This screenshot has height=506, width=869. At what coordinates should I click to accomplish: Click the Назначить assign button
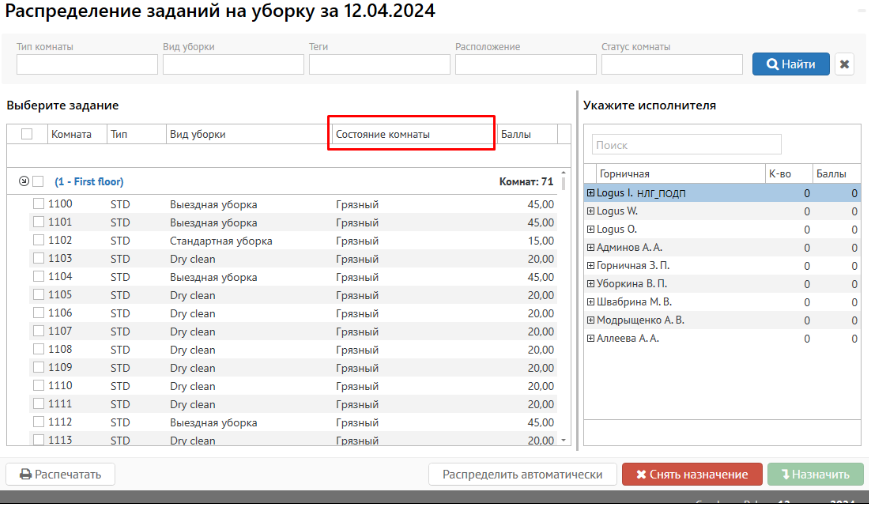pos(815,474)
